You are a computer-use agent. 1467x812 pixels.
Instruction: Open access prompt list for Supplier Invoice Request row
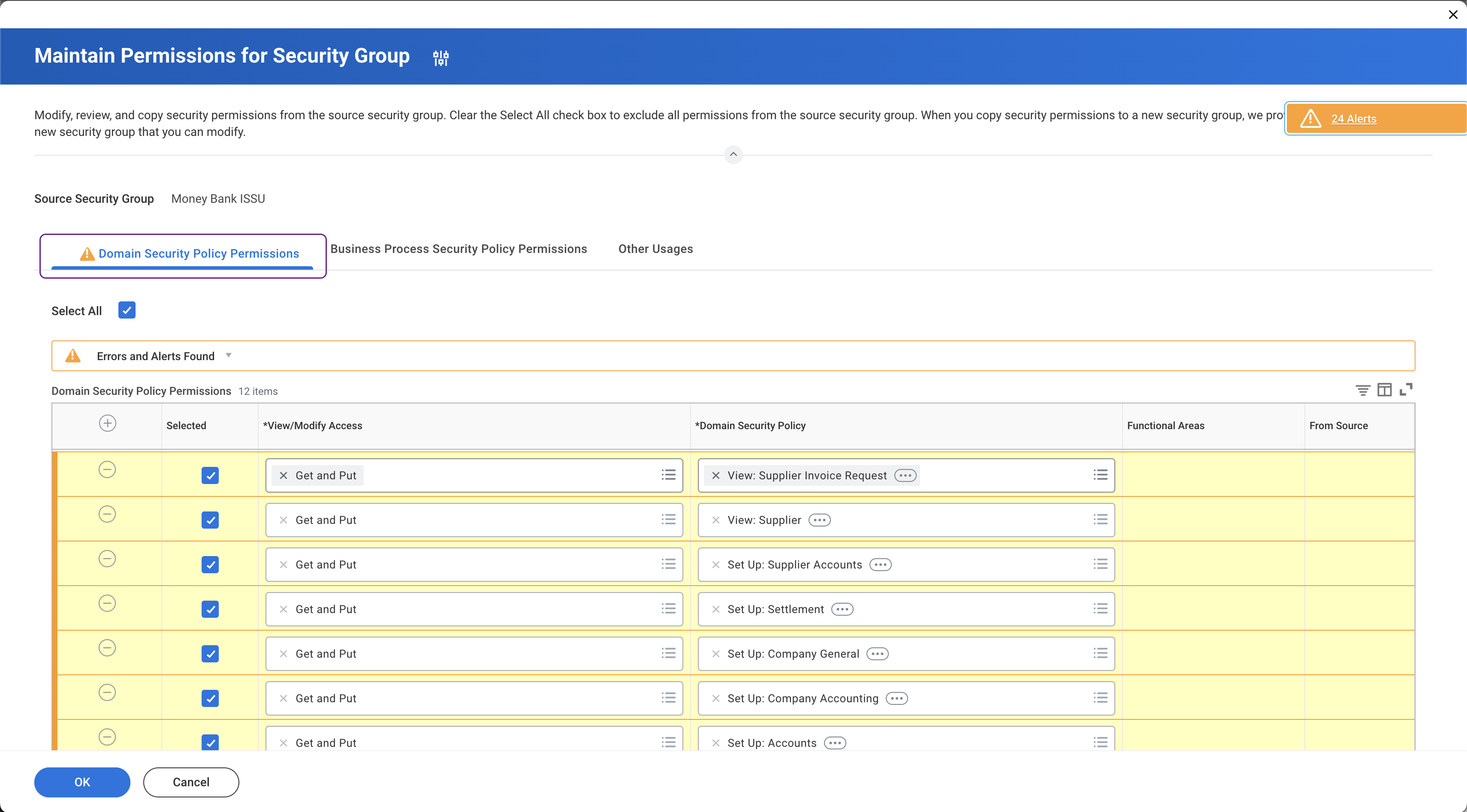pos(669,475)
